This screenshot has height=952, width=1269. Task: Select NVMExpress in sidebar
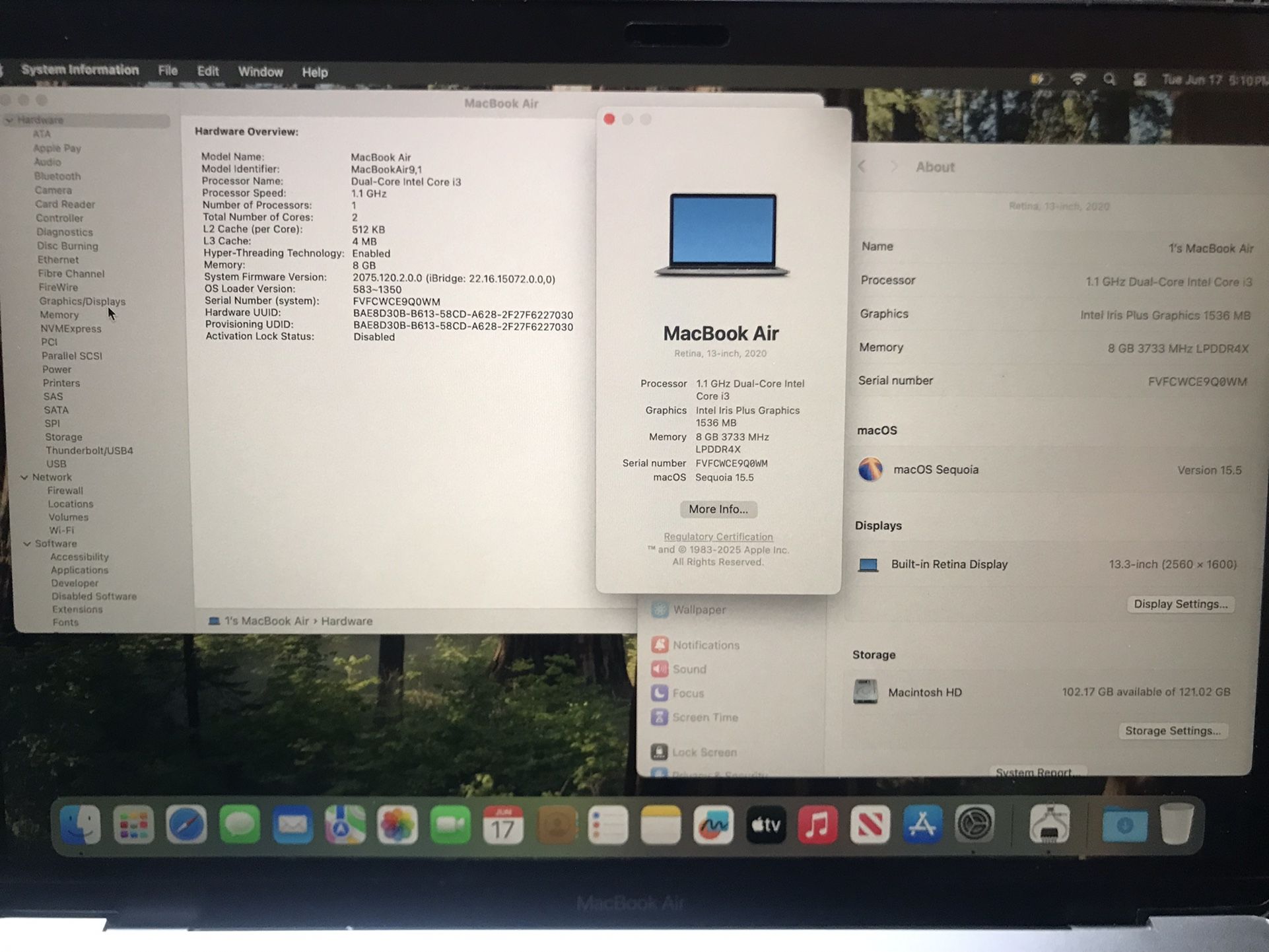tap(71, 329)
